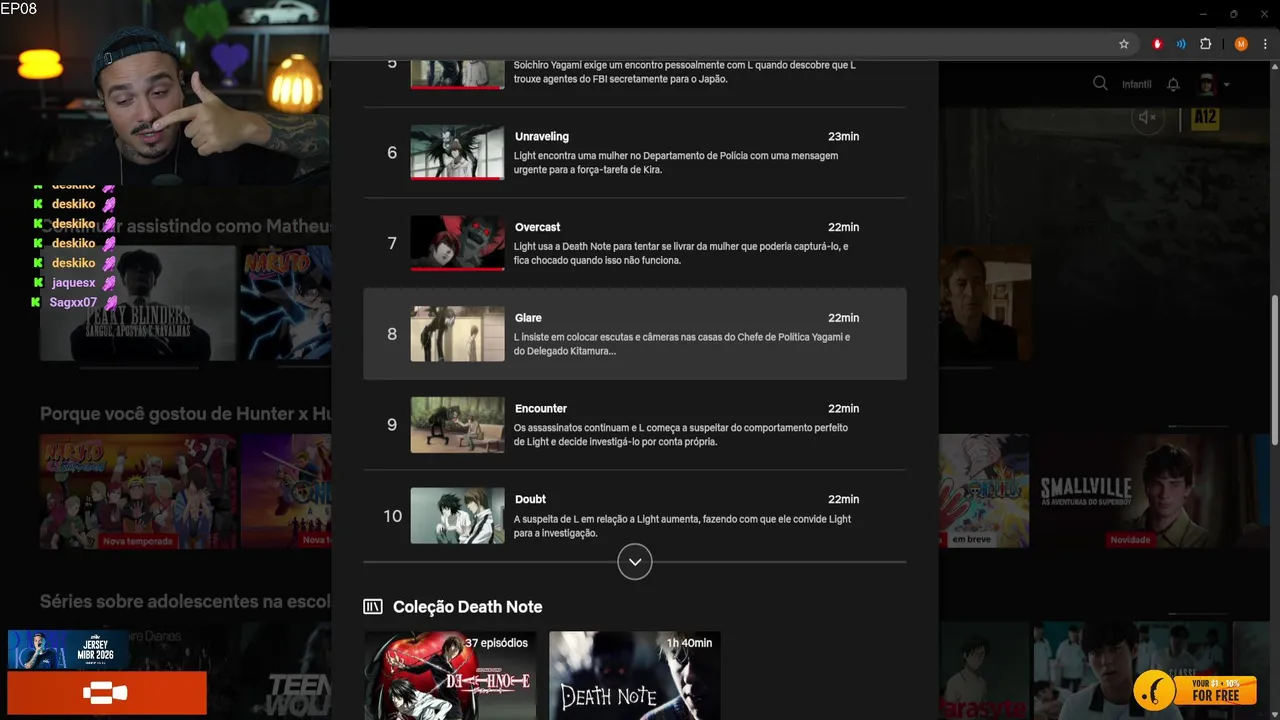Click episode number 7 in list
The image size is (1280, 720).
click(392, 244)
